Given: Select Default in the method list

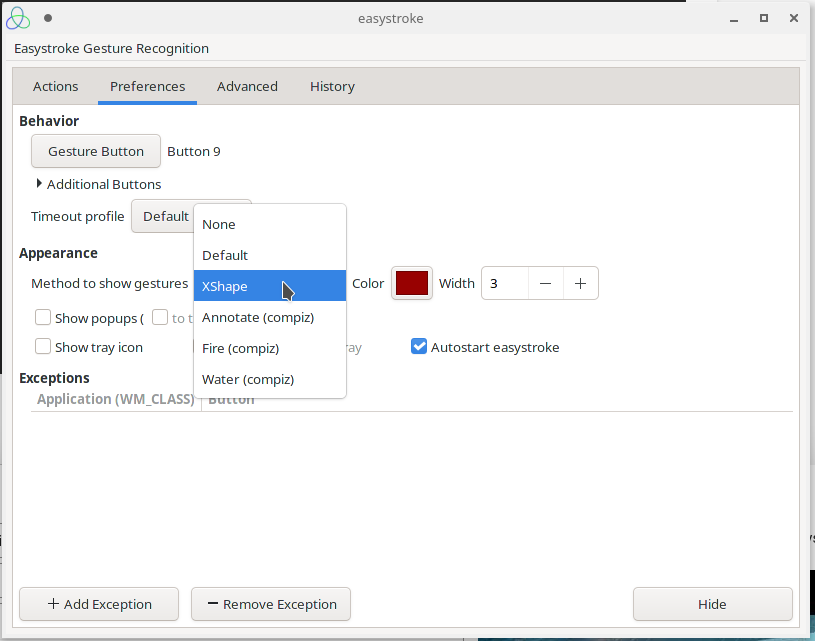Looking at the screenshot, I should (270, 255).
